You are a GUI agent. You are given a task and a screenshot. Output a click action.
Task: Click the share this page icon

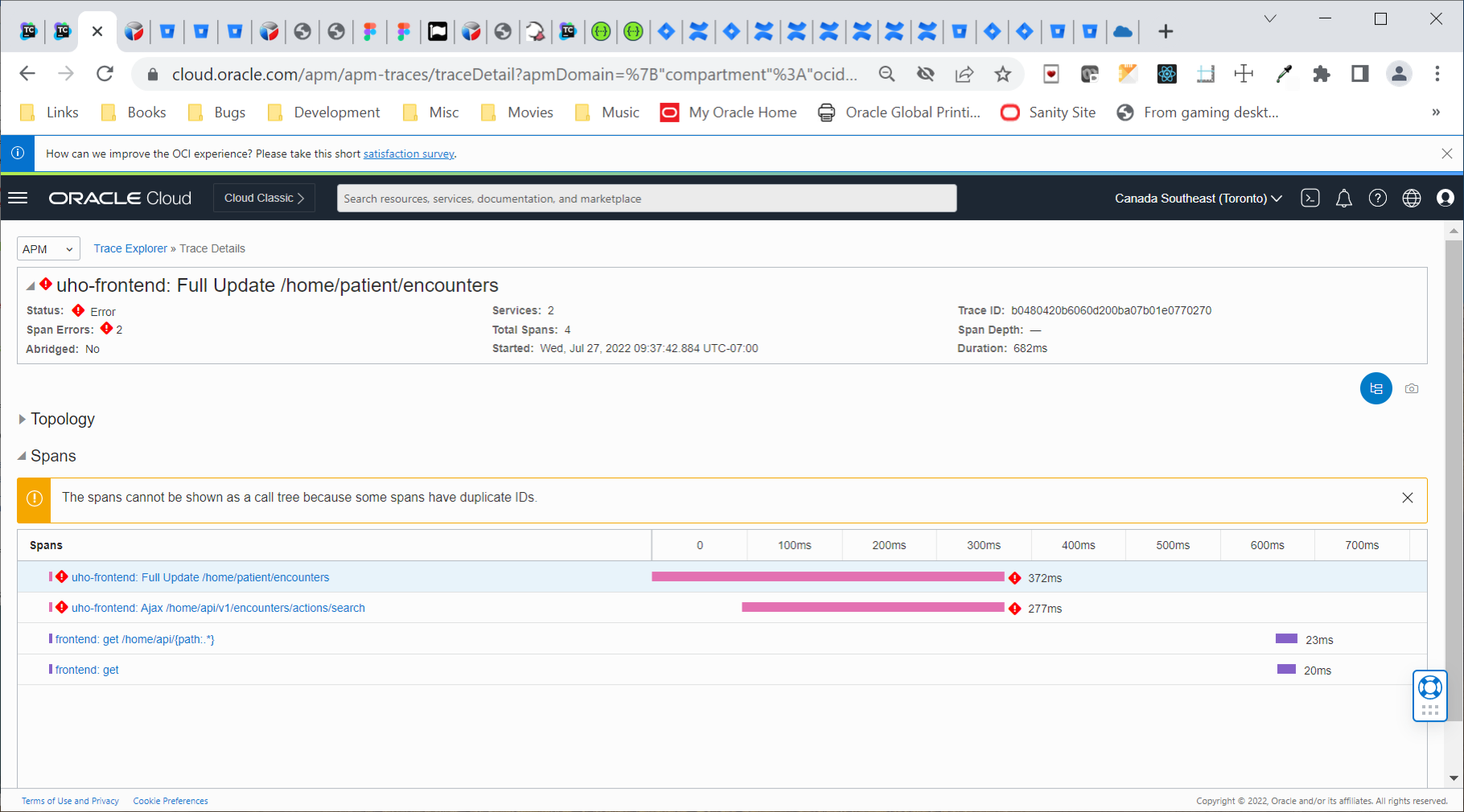pyautogui.click(x=964, y=74)
